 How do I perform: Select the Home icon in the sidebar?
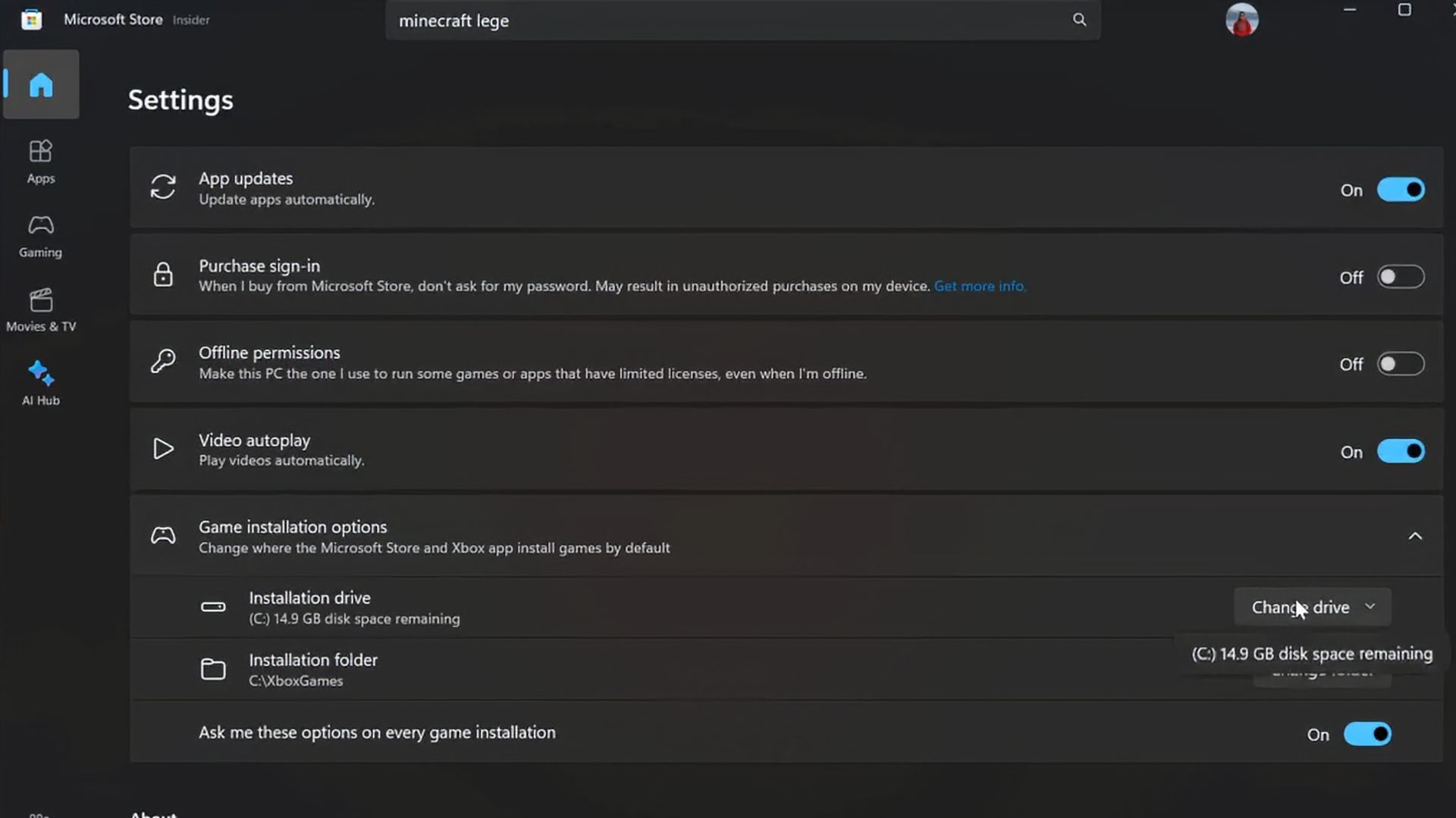[x=41, y=84]
